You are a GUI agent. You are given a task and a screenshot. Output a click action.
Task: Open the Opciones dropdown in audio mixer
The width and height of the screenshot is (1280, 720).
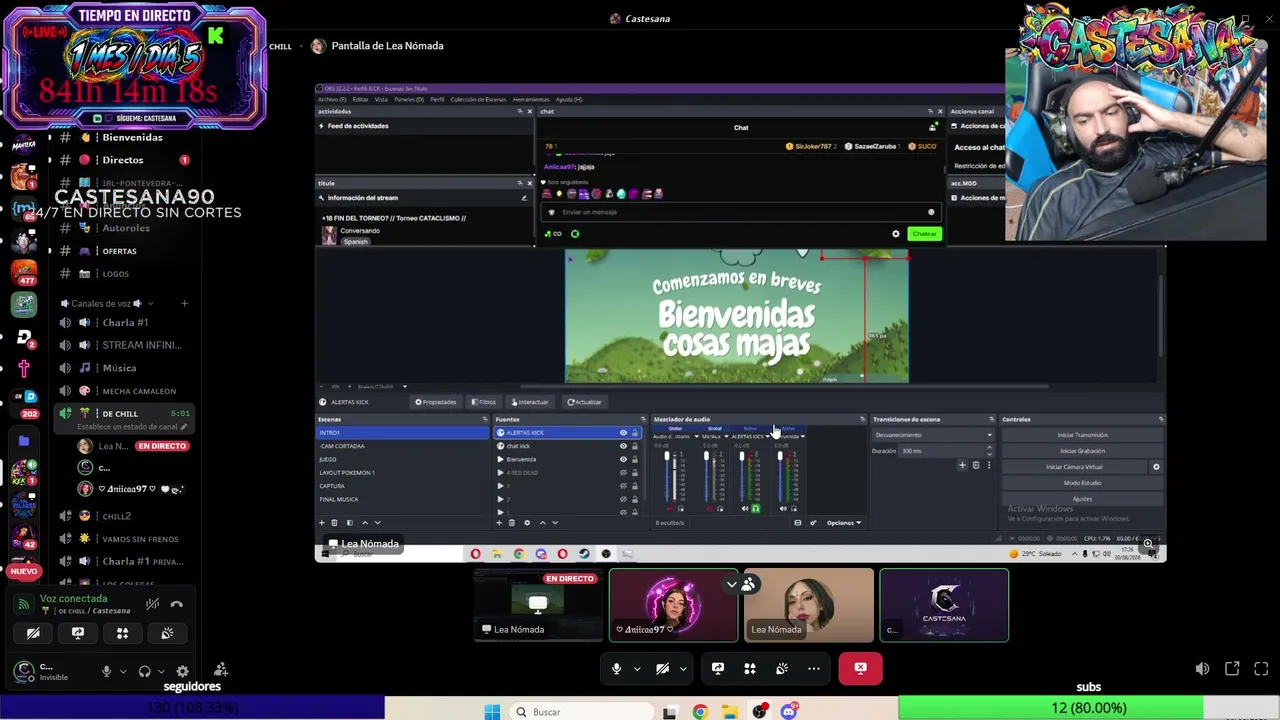click(843, 523)
